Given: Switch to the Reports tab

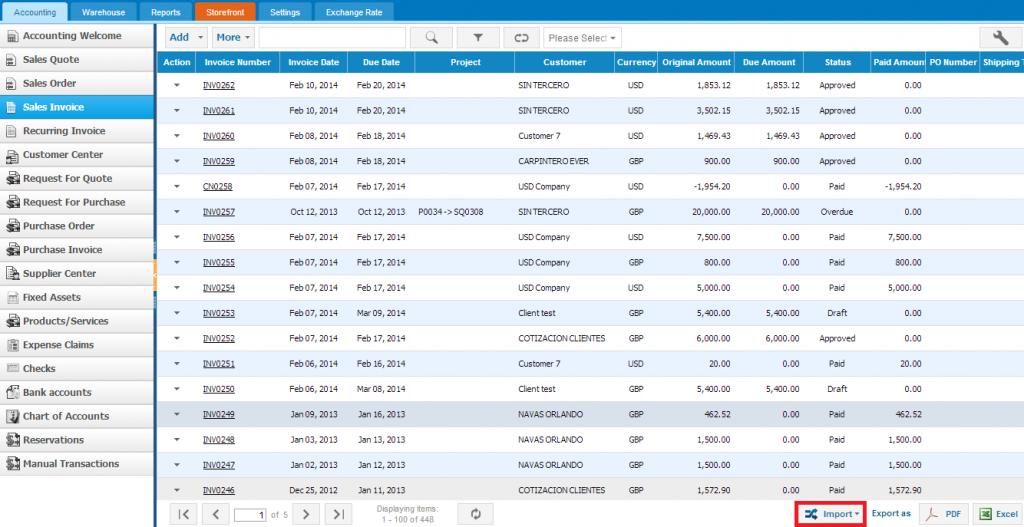Looking at the screenshot, I should [165, 12].
